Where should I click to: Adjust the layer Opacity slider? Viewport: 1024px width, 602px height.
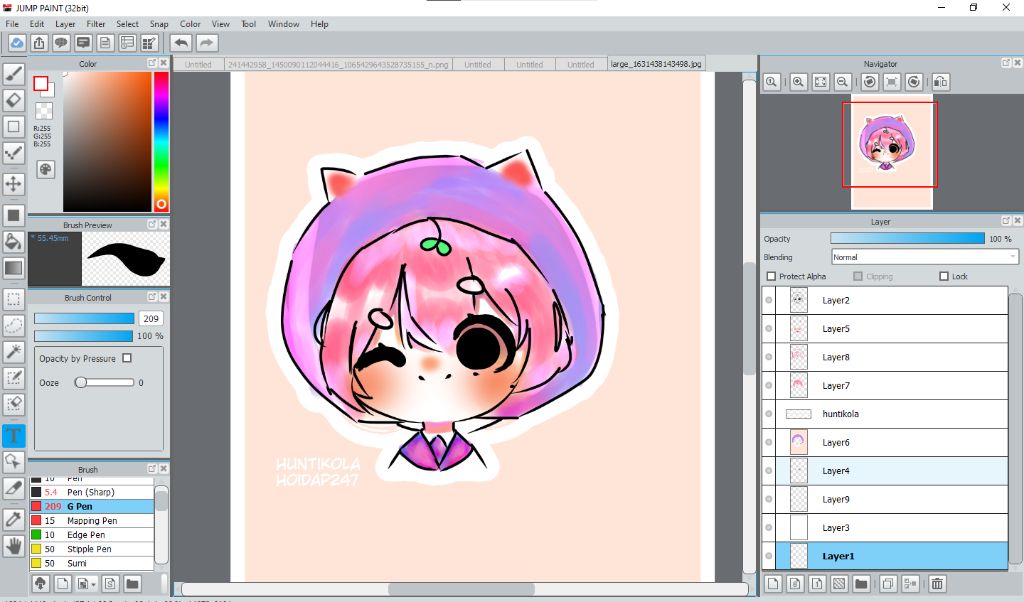click(907, 238)
